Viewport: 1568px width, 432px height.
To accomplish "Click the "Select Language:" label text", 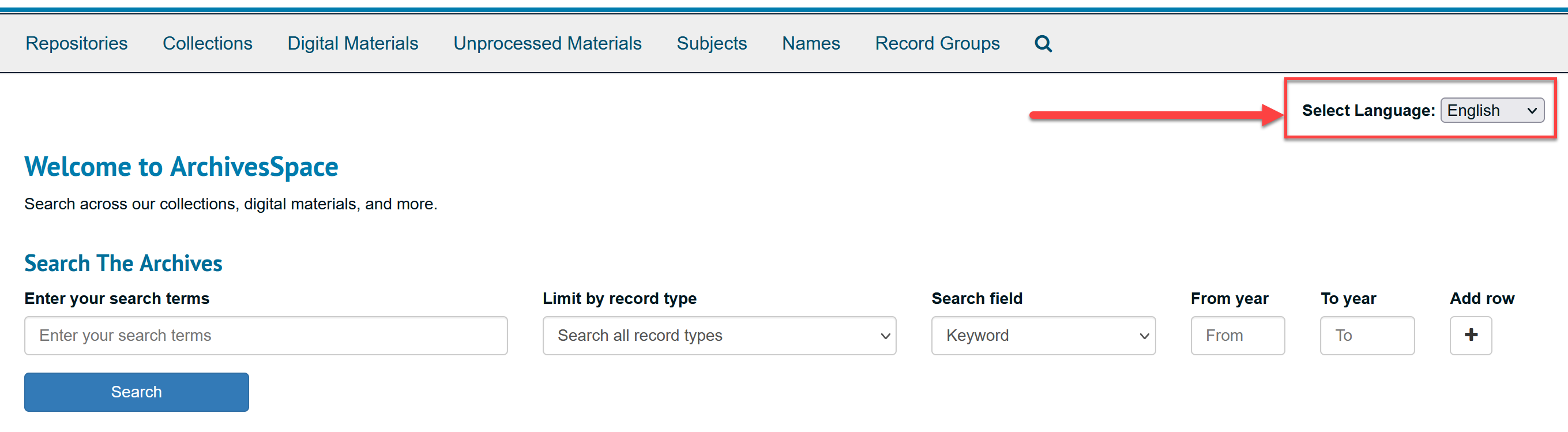I will tap(1368, 111).
